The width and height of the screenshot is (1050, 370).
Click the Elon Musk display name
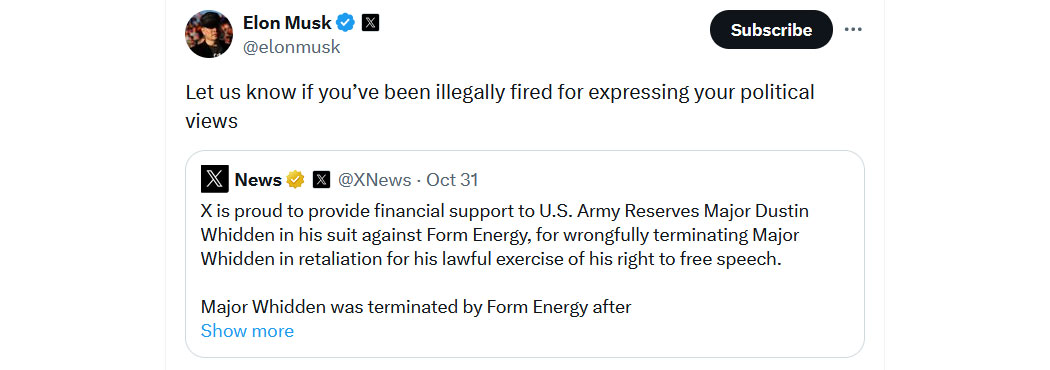pos(287,23)
